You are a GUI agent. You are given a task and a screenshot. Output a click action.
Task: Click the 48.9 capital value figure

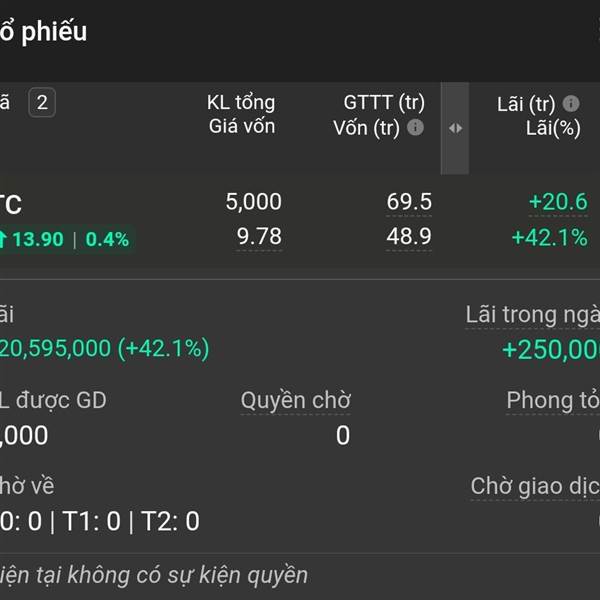(x=409, y=236)
